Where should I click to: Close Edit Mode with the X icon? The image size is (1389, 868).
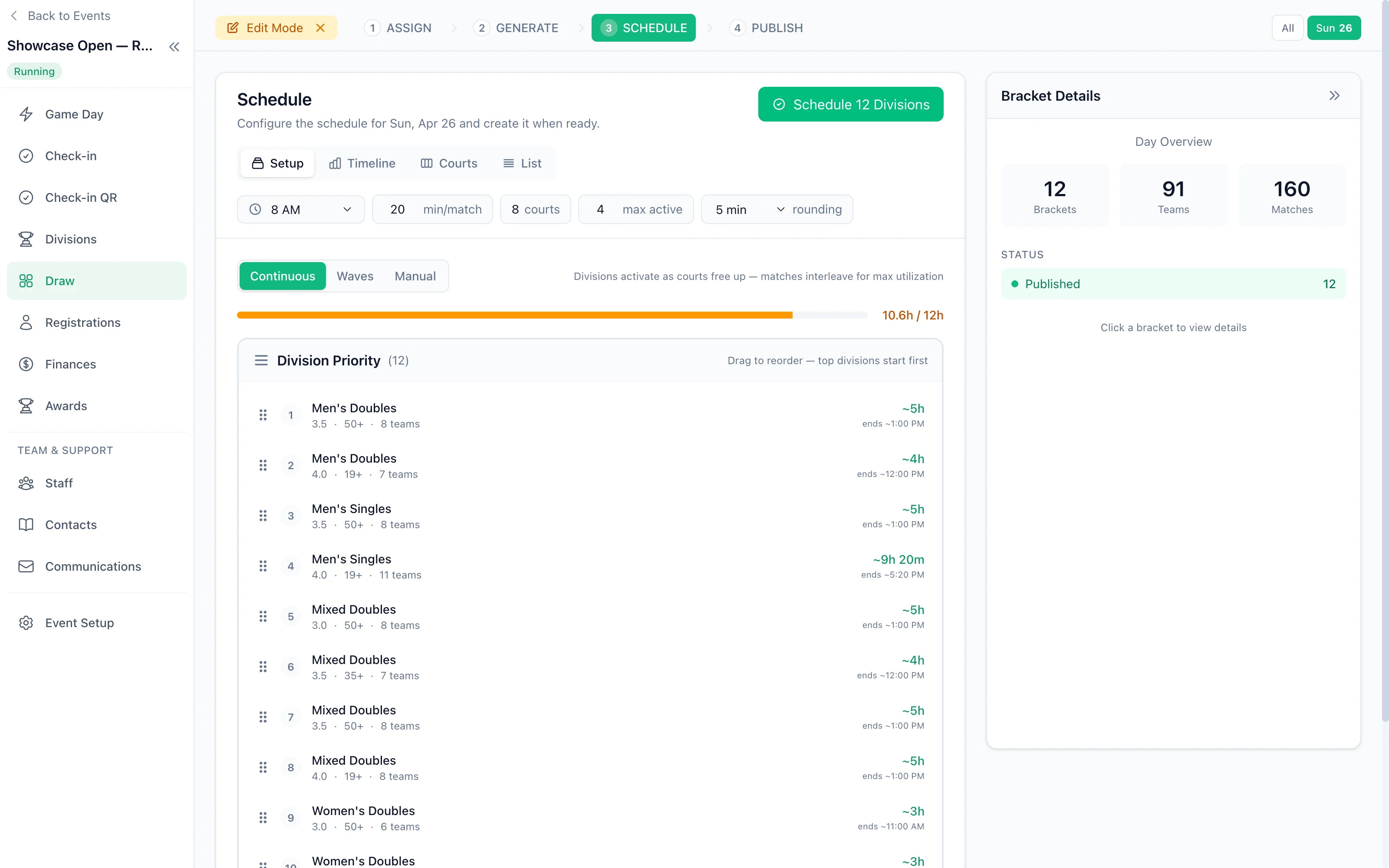[320, 27]
